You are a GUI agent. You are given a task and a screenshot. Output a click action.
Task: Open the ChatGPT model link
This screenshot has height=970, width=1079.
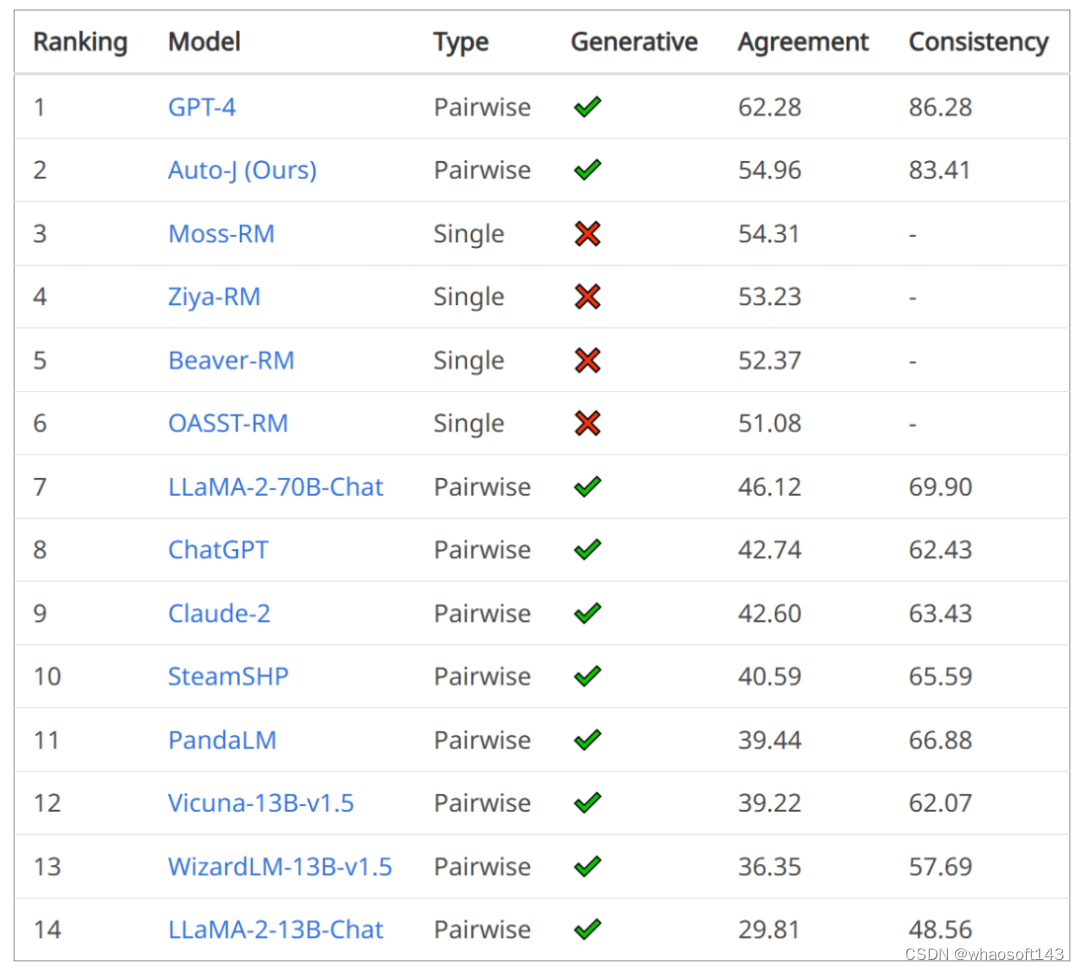pyautogui.click(x=218, y=550)
